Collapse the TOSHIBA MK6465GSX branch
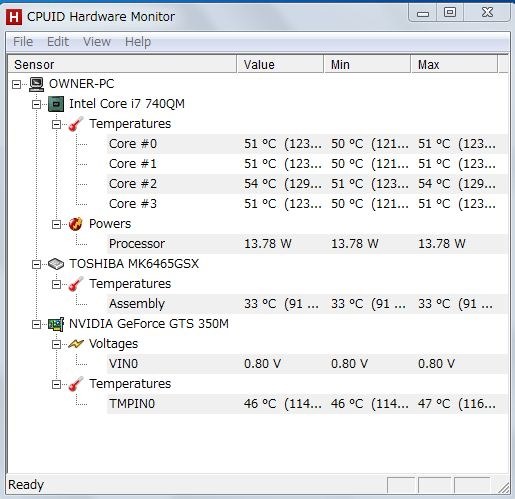This screenshot has width=515, height=499. [36, 264]
